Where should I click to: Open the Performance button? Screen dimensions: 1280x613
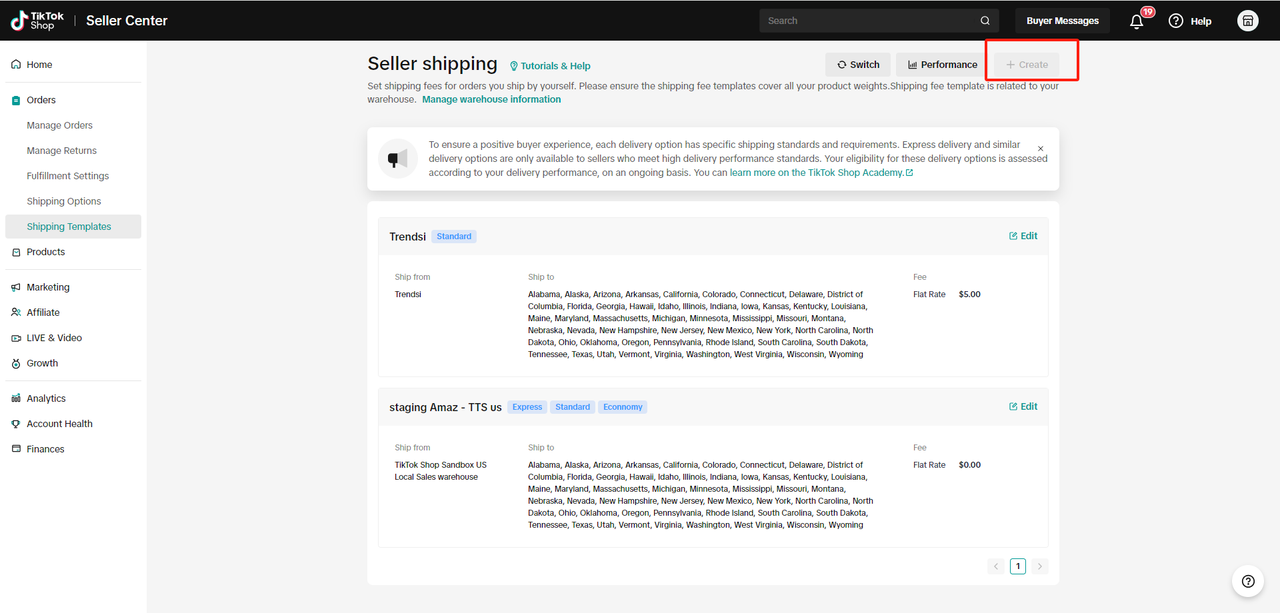click(942, 65)
